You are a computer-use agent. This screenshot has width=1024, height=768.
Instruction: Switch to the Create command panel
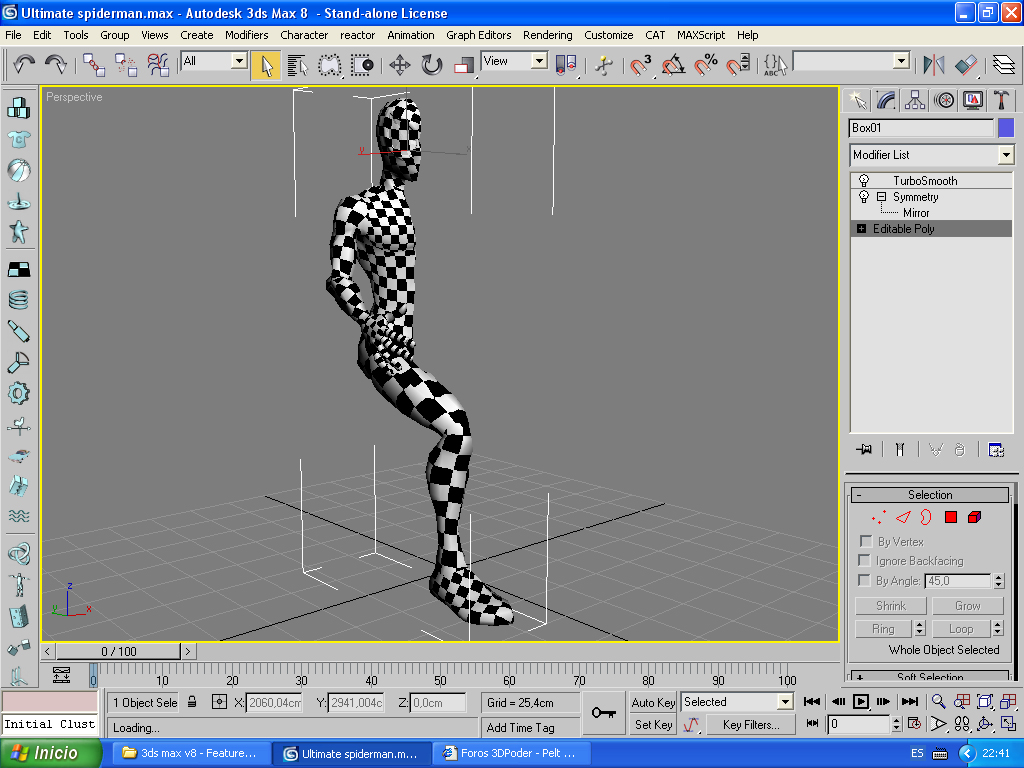(857, 100)
